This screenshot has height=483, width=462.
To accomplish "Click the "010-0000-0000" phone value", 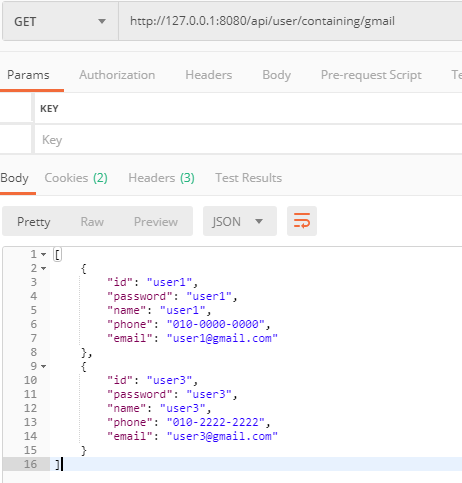I will pos(216,324).
